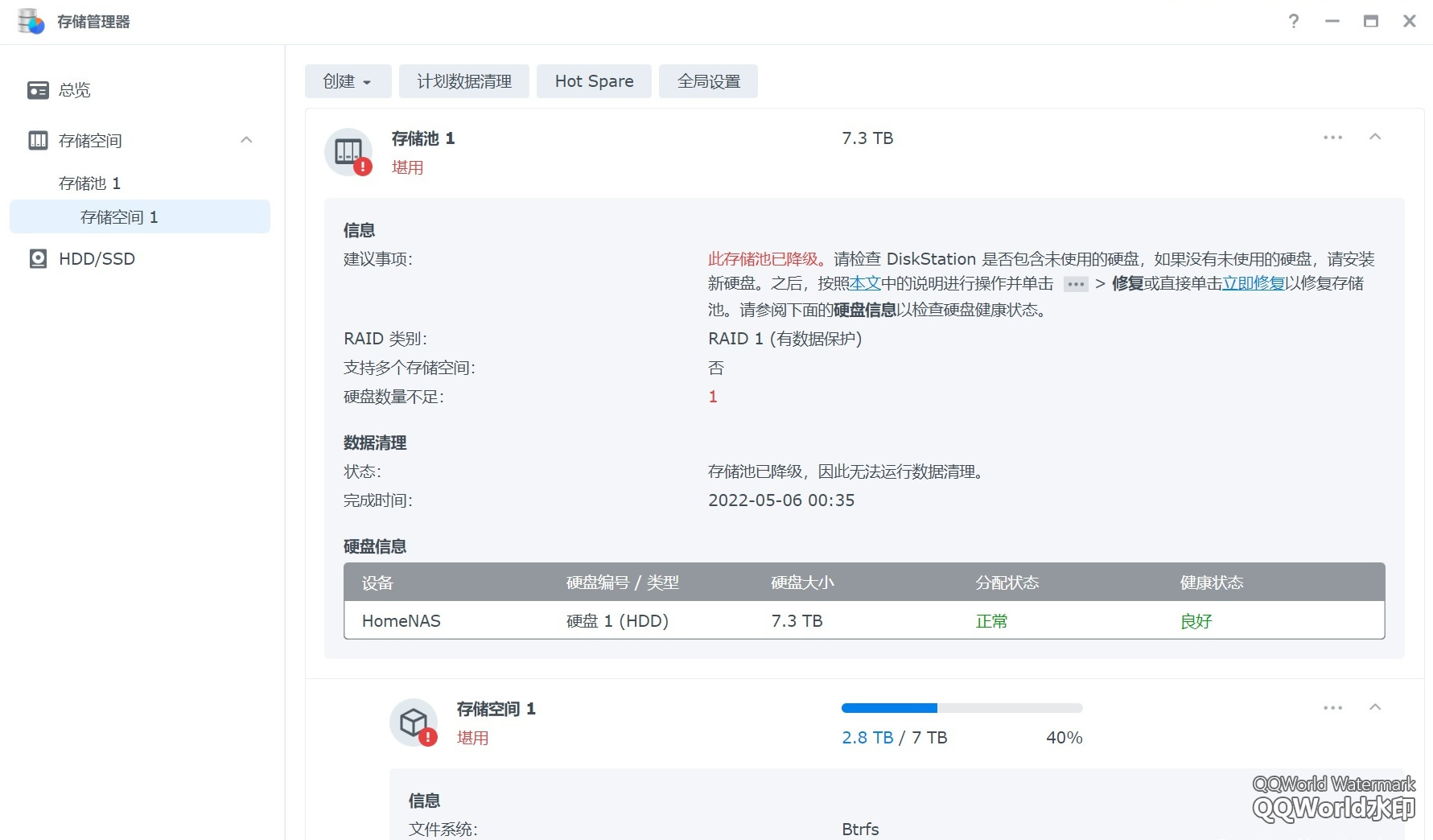The width and height of the screenshot is (1433, 840).
Task: Collapse the 存储空间 sidebar section chevron
Action: [x=246, y=141]
